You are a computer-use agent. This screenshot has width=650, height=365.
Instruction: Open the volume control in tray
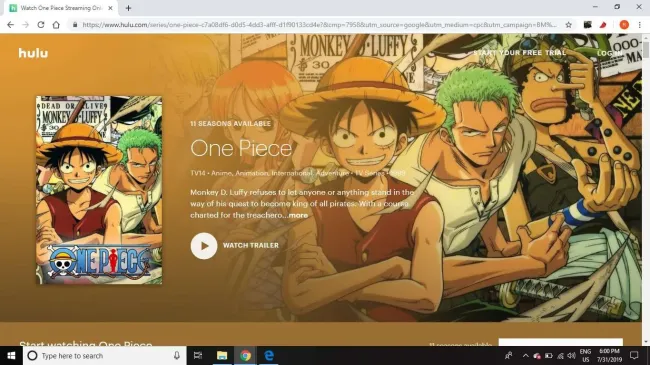click(x=571, y=355)
